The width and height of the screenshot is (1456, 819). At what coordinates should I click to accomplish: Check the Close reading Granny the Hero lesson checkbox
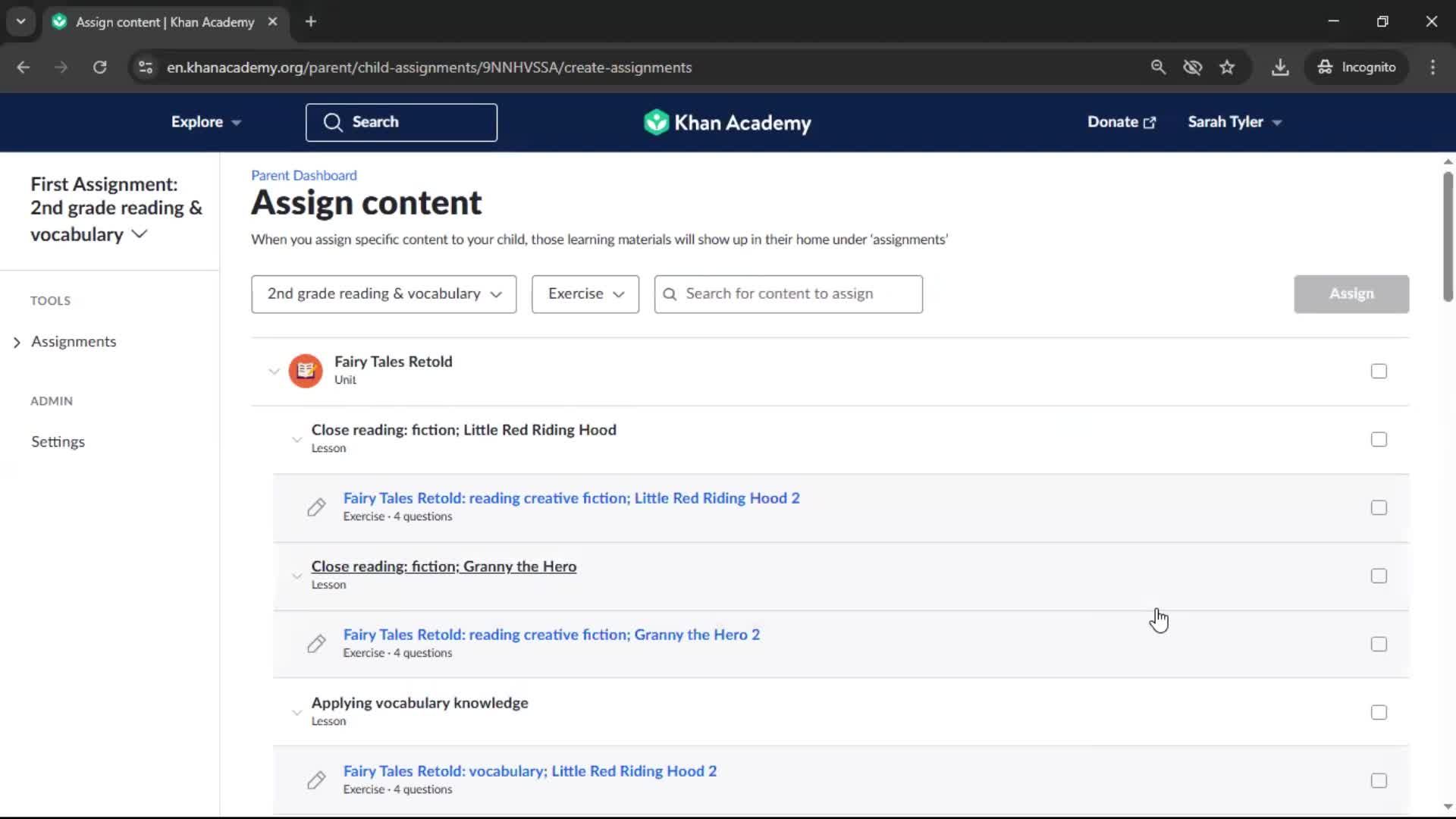coord(1379,576)
